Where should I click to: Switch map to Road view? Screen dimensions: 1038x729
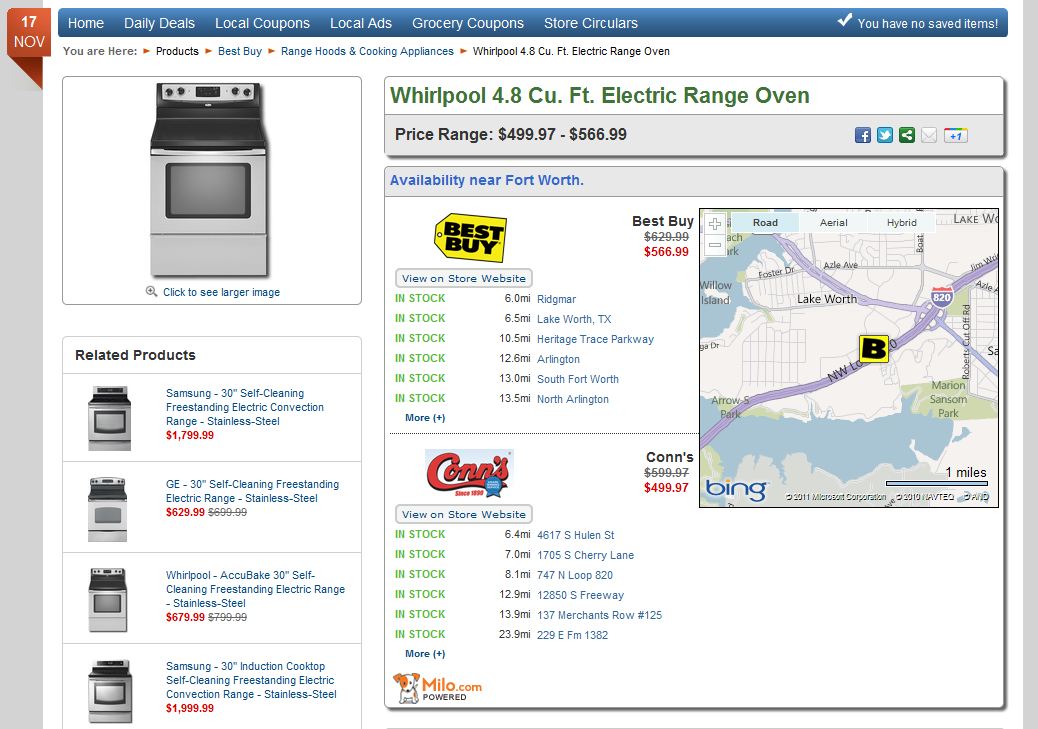click(x=765, y=222)
